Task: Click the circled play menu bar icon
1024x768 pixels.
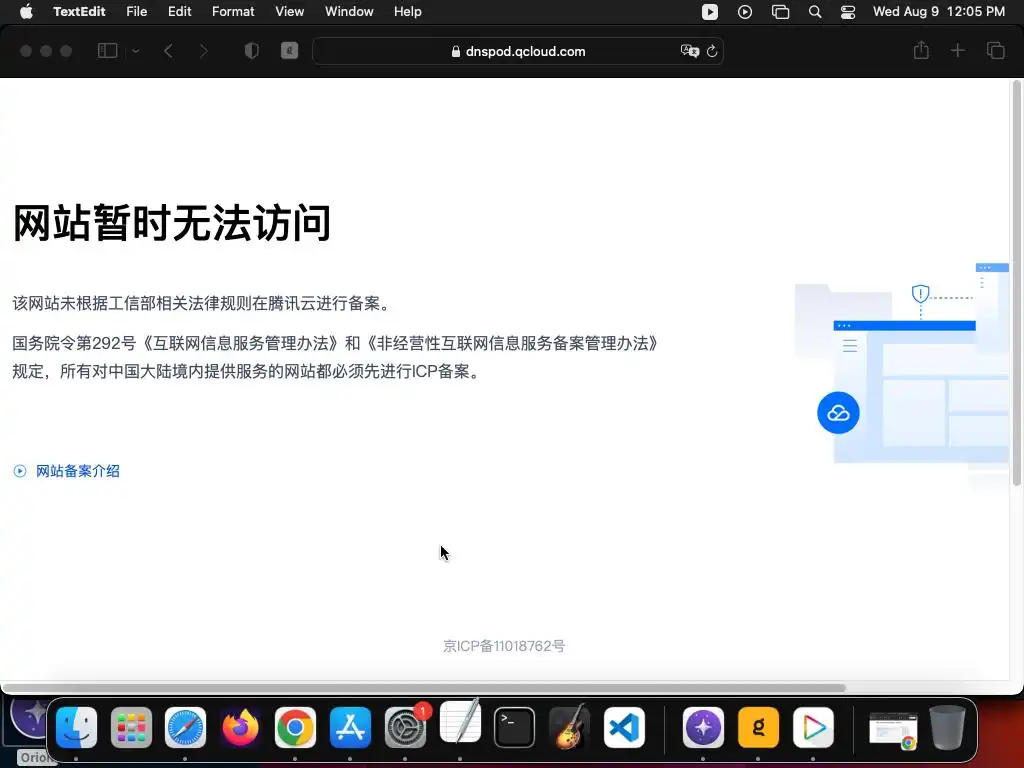Action: [744, 12]
